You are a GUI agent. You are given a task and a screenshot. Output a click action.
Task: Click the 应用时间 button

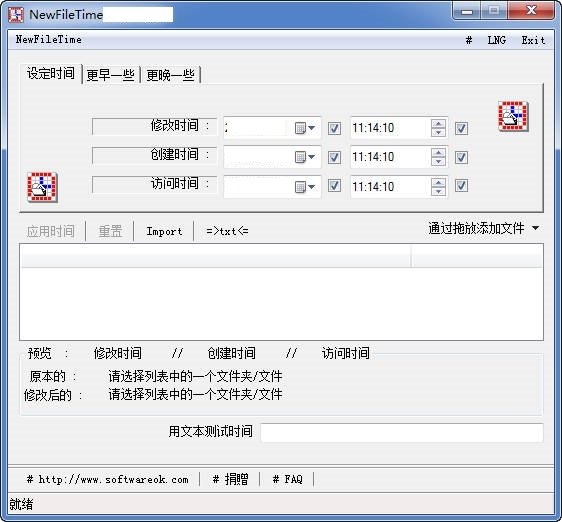pyautogui.click(x=51, y=231)
